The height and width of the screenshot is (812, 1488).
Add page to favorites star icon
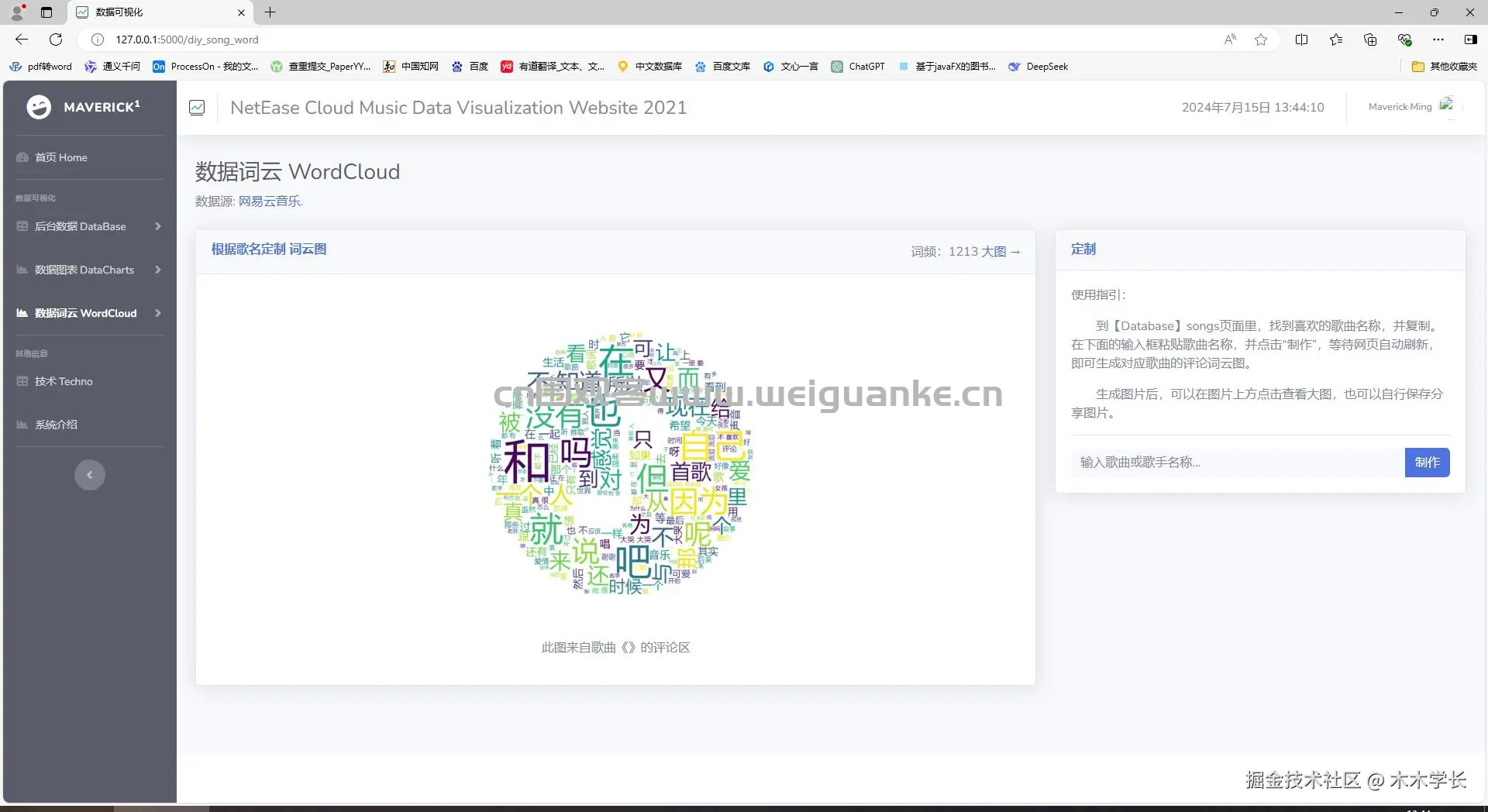point(1261,40)
